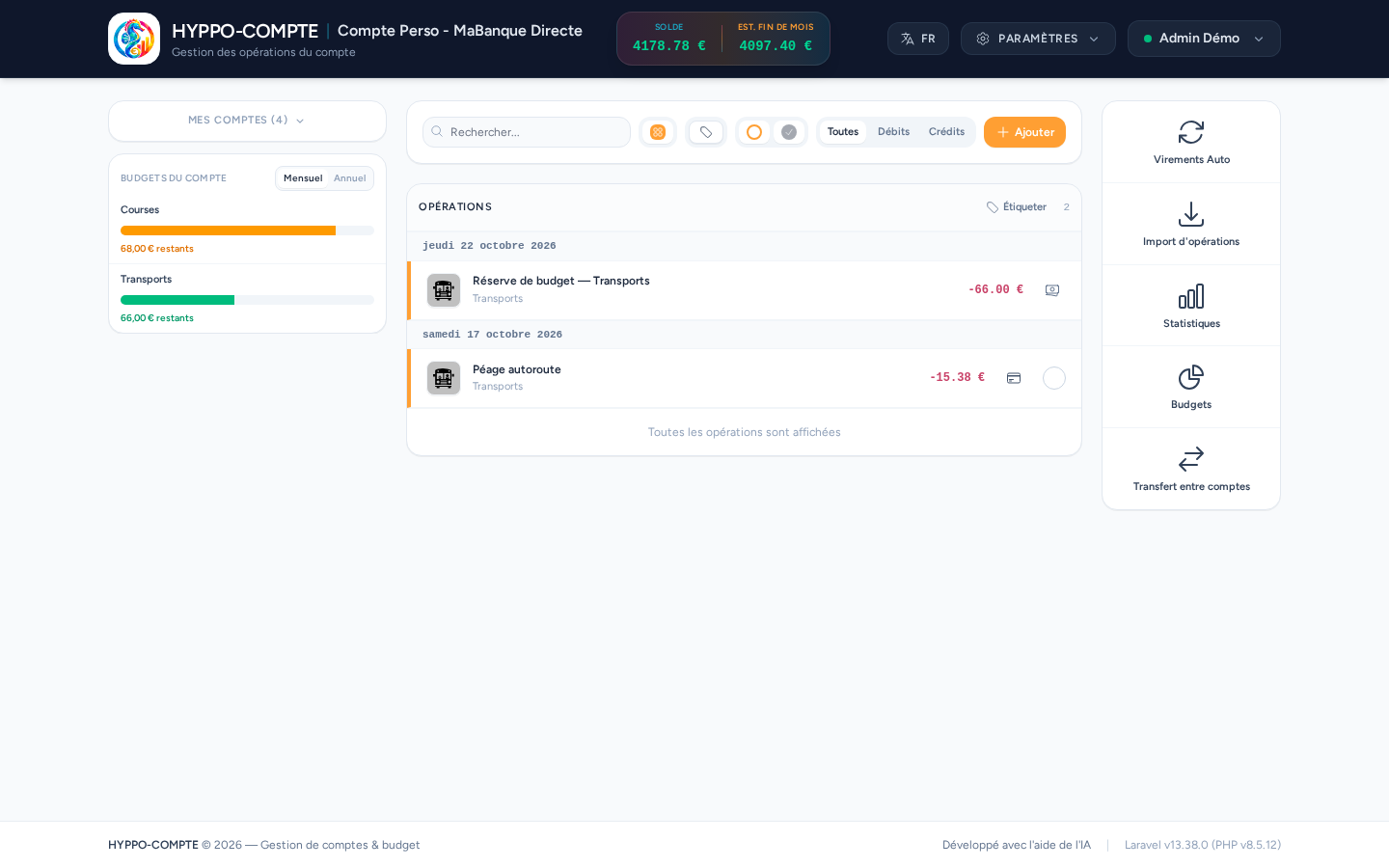Image resolution: width=1389 pixels, height=868 pixels.
Task: Switch budgets to Mensuel view
Action: coord(303,178)
